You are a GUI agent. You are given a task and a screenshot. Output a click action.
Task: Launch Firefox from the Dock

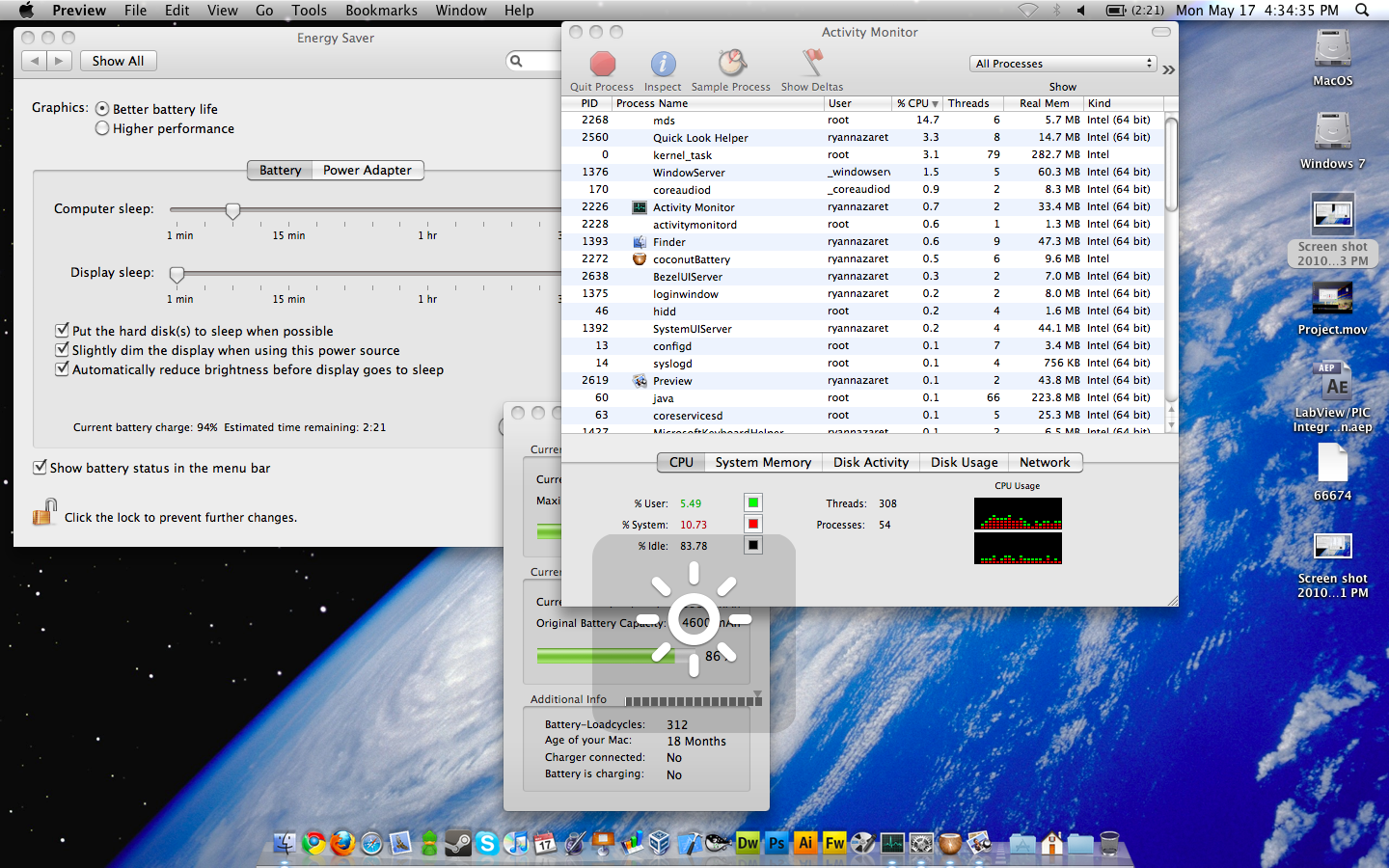click(x=342, y=843)
